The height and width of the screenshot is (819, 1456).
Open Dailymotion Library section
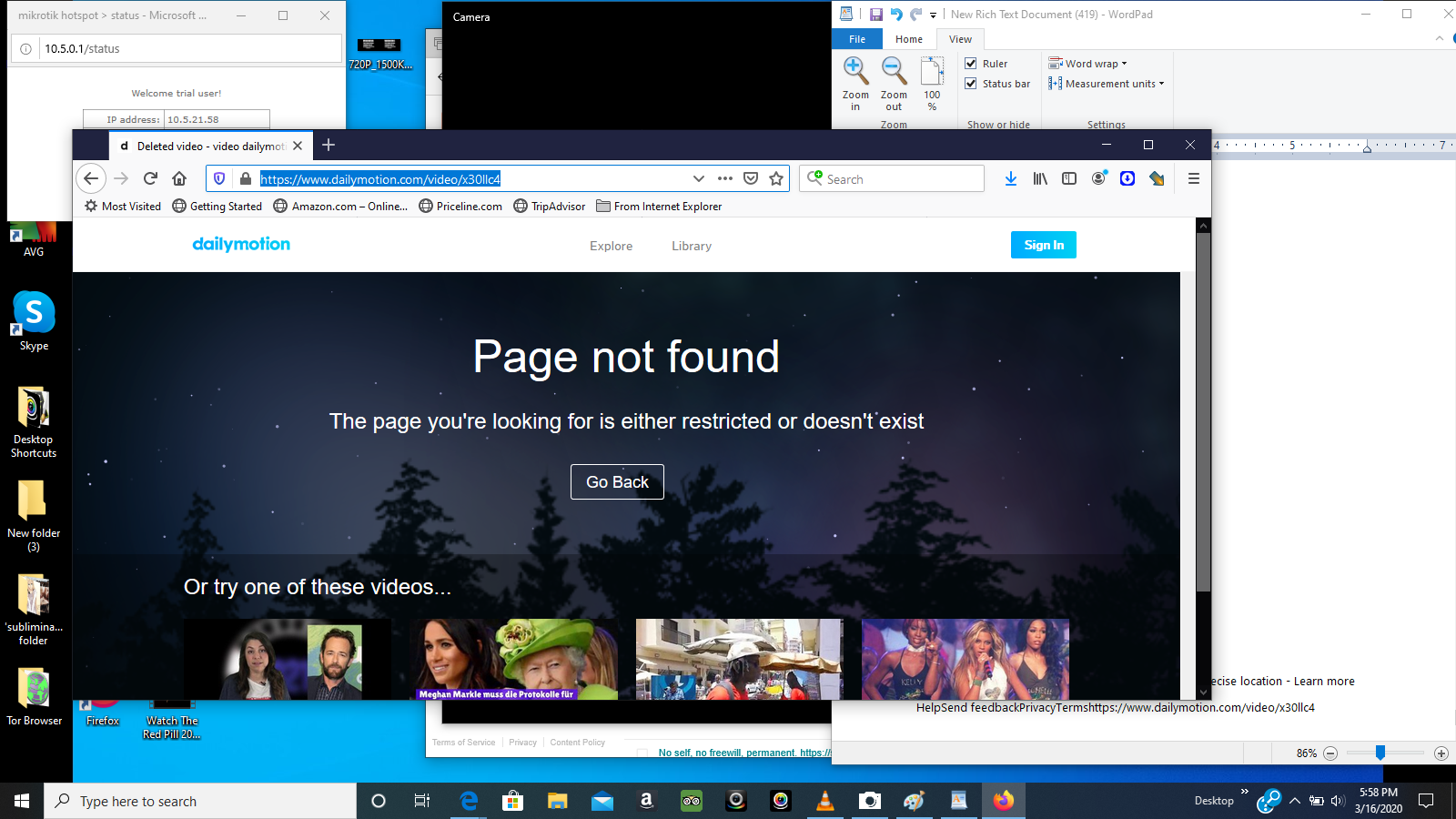pyautogui.click(x=692, y=246)
